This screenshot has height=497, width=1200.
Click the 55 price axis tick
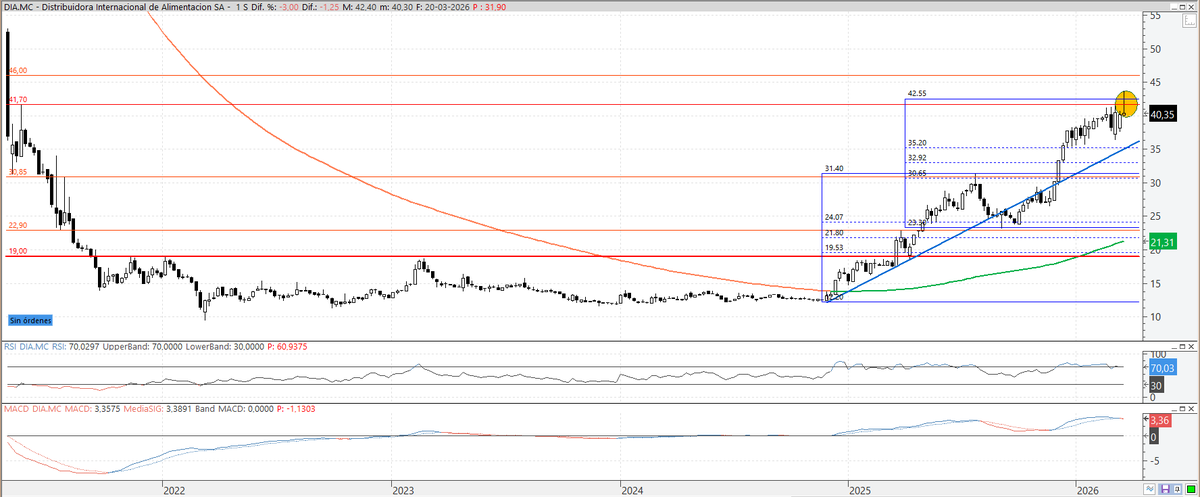pos(1155,15)
